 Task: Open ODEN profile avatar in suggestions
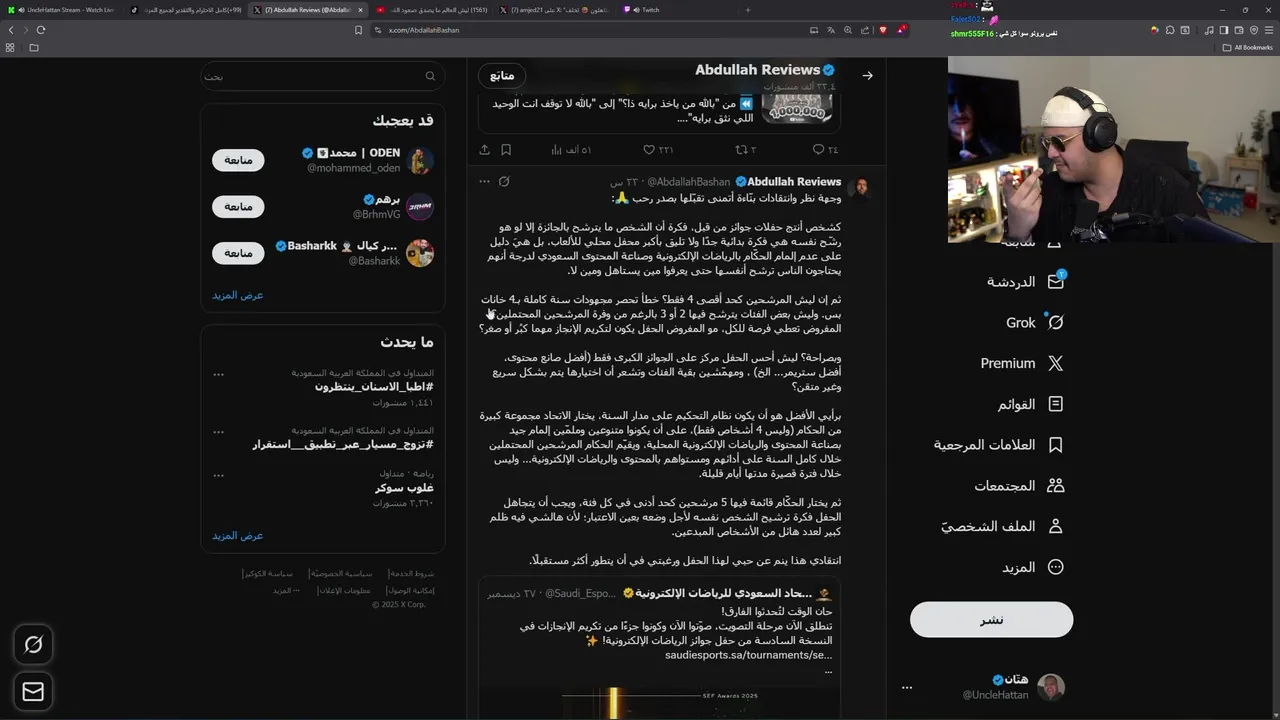coord(420,160)
